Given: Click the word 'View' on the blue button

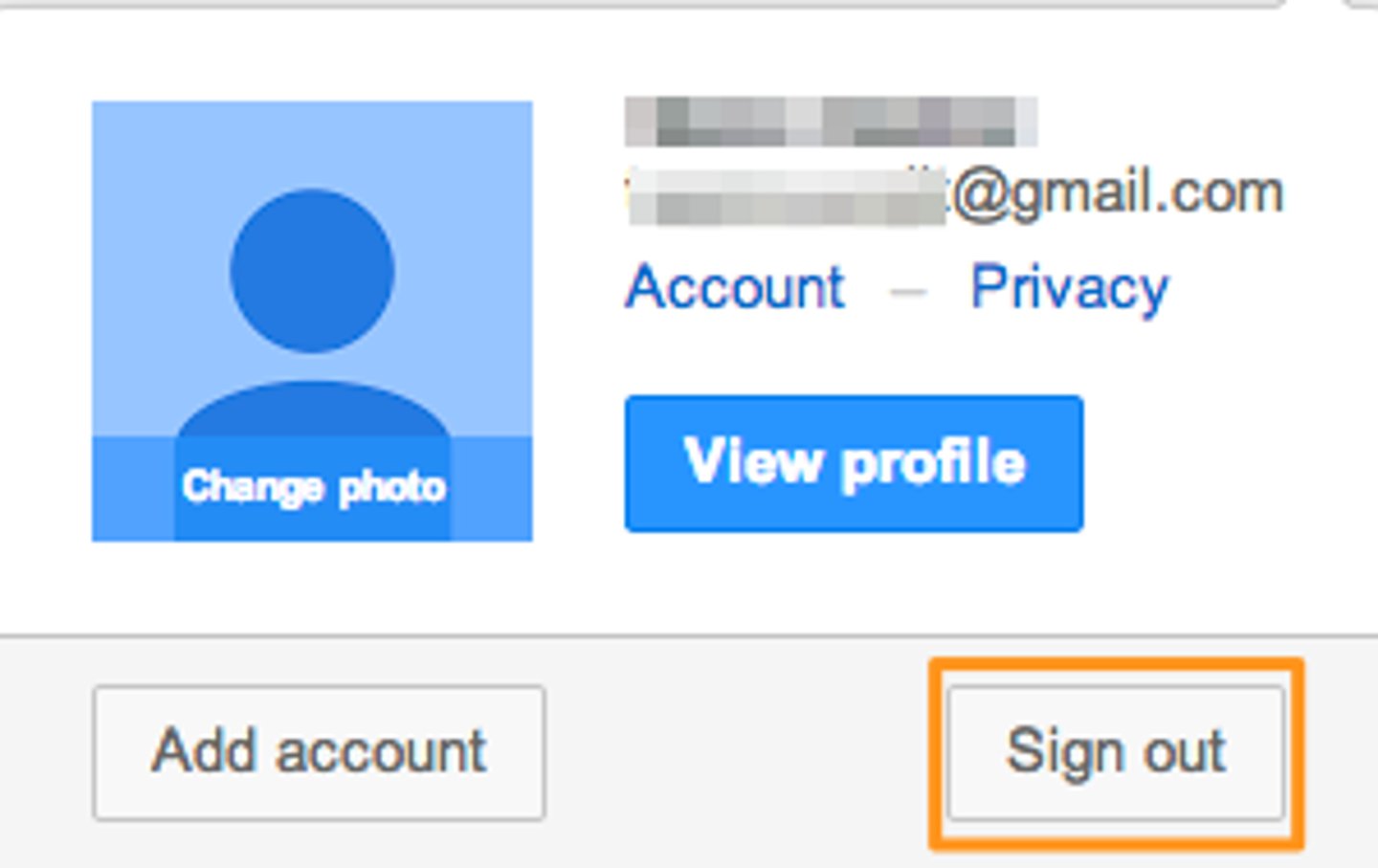Looking at the screenshot, I should 753,461.
